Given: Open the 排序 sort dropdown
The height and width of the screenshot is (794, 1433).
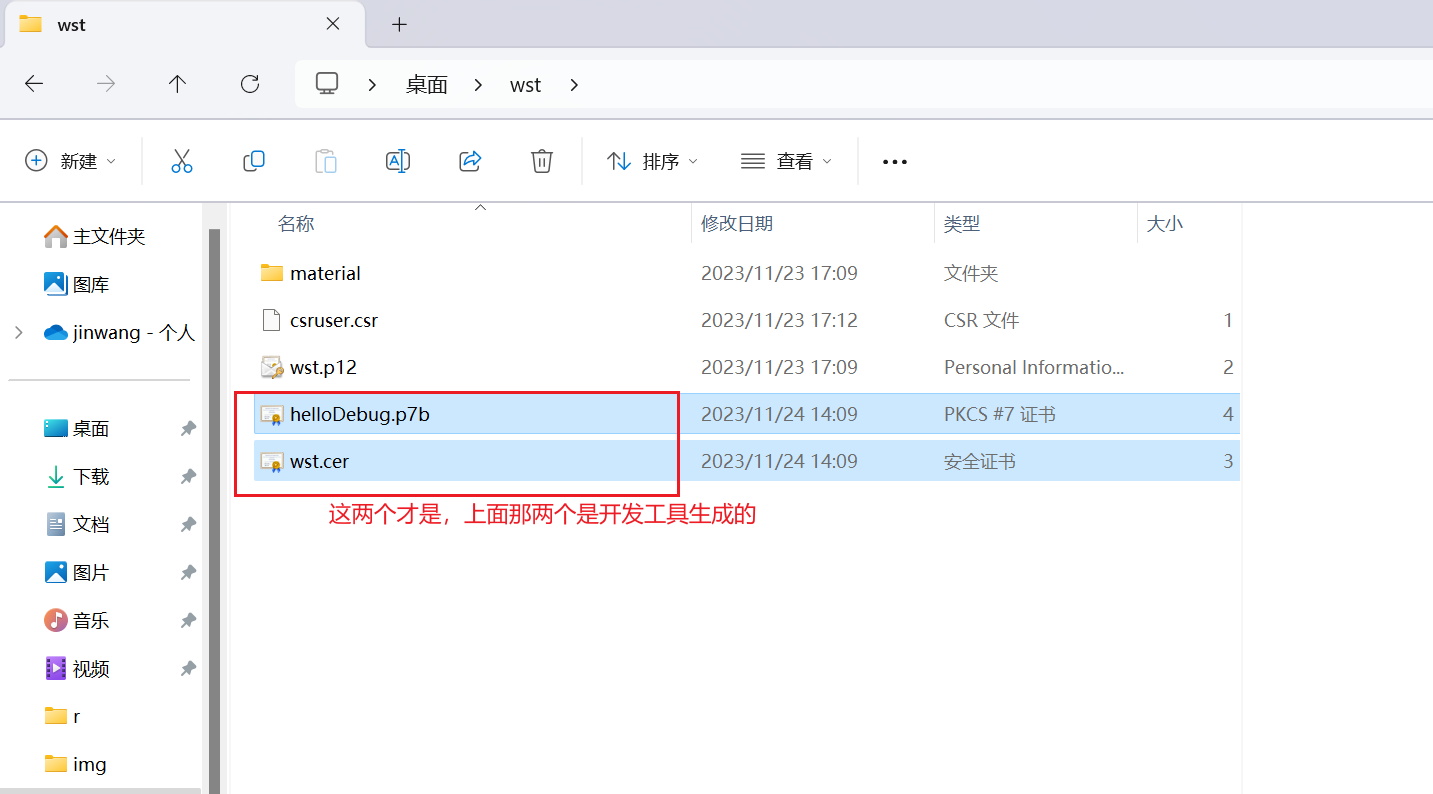Looking at the screenshot, I should pyautogui.click(x=652, y=161).
